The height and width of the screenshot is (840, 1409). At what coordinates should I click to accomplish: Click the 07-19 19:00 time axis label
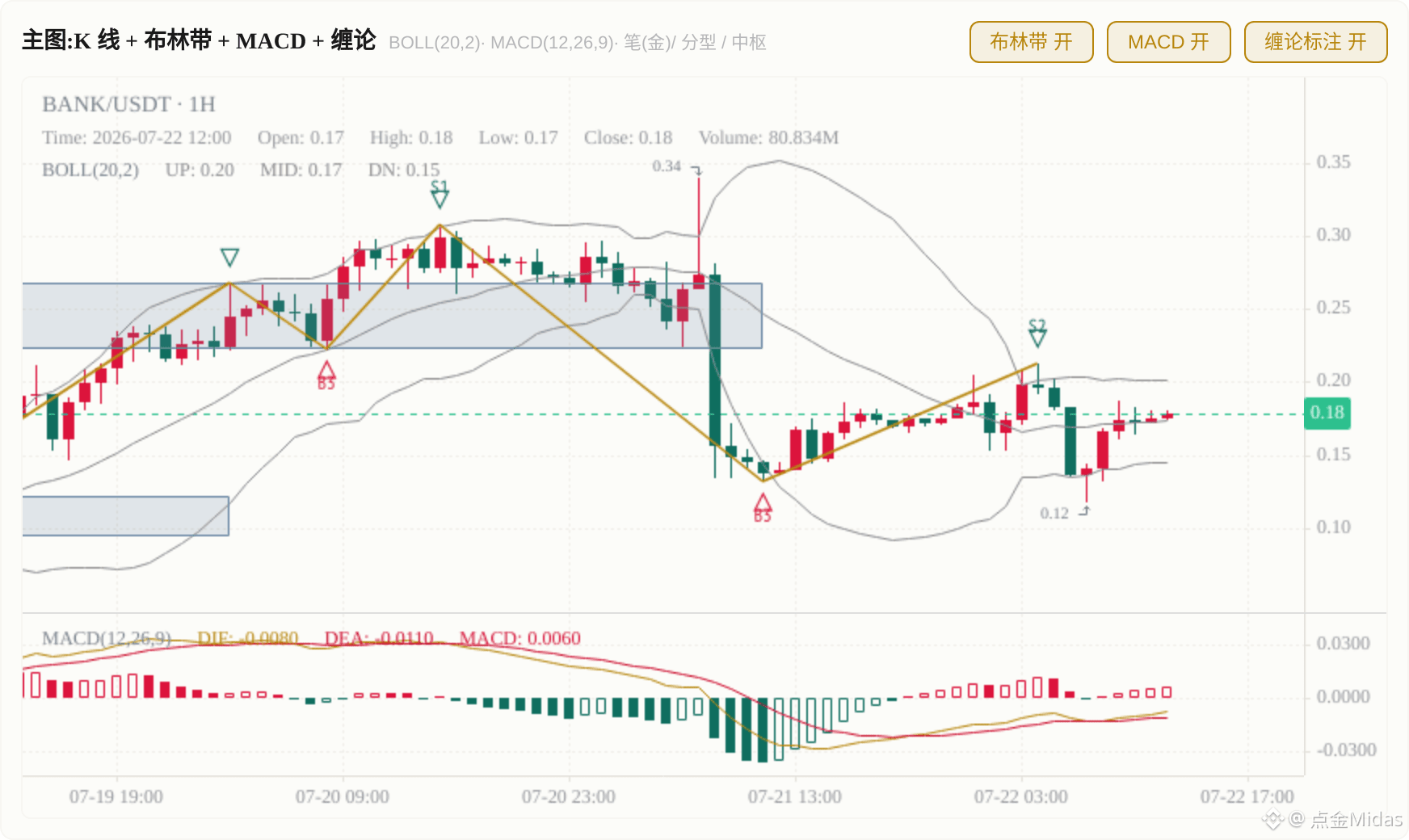click(x=116, y=796)
